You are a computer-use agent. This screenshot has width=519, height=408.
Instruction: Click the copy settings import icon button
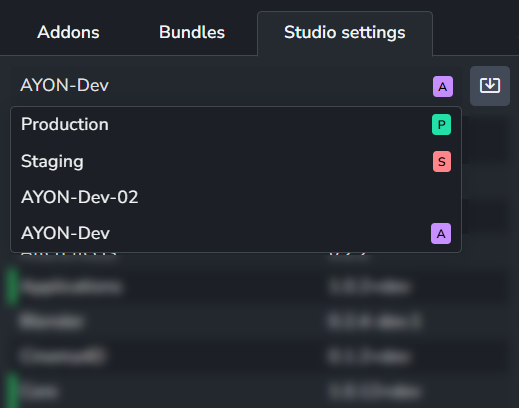[x=490, y=86]
